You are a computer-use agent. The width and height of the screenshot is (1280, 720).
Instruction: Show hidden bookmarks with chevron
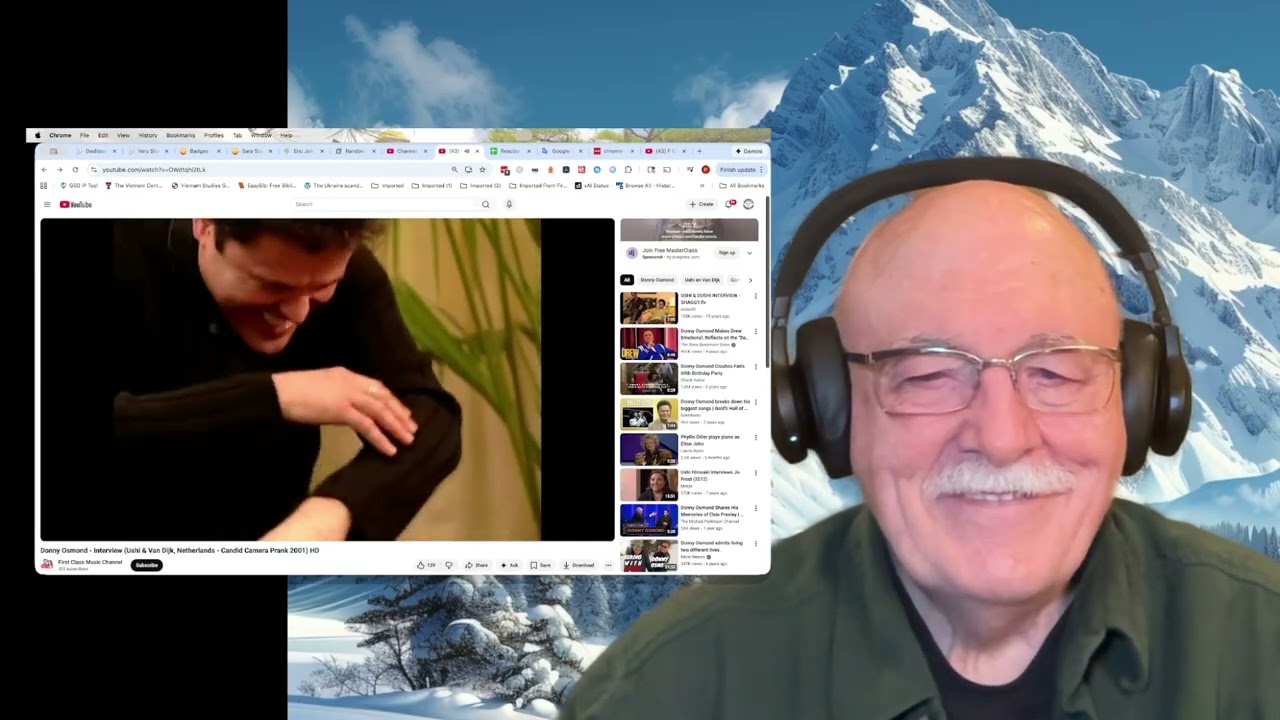tap(702, 186)
